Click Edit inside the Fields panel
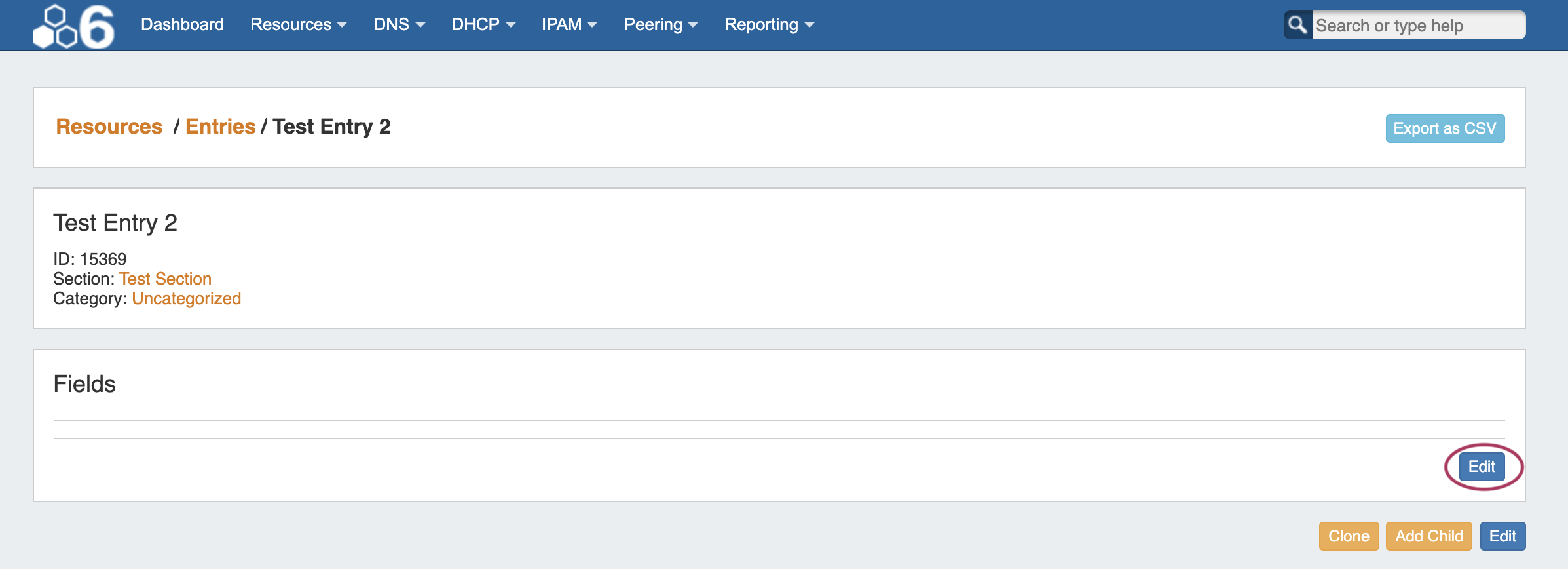This screenshot has height=569, width=1568. click(x=1482, y=467)
